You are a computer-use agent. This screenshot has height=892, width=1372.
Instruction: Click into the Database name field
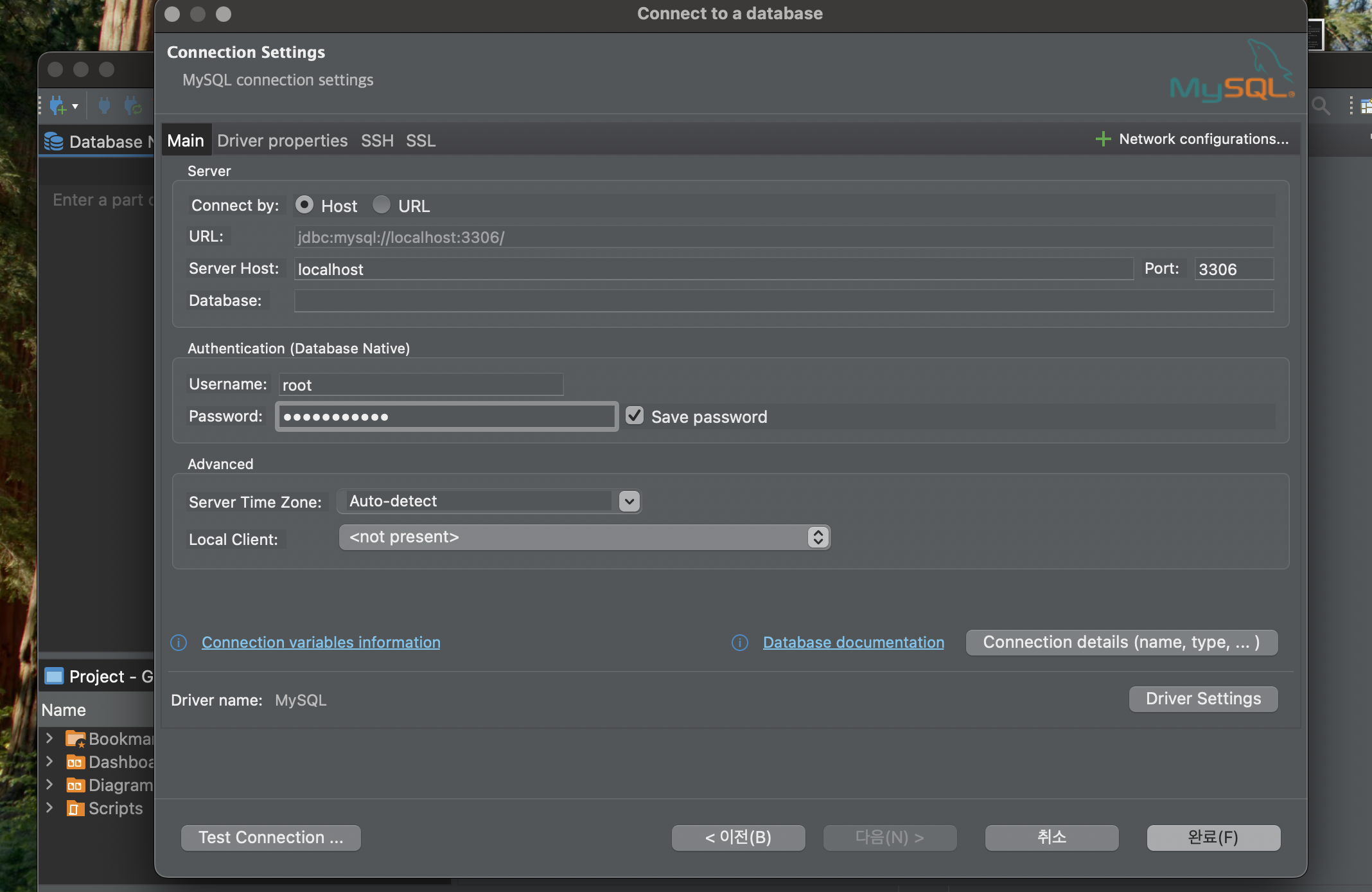tap(783, 301)
